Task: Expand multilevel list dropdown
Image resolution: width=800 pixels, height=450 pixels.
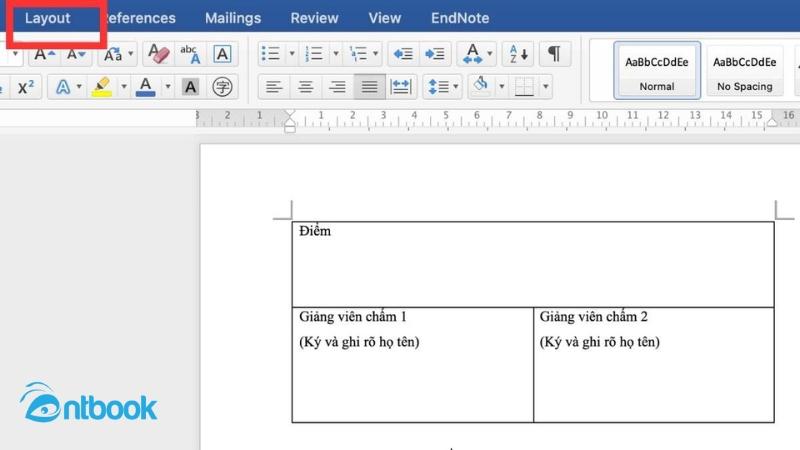Action: (376, 54)
